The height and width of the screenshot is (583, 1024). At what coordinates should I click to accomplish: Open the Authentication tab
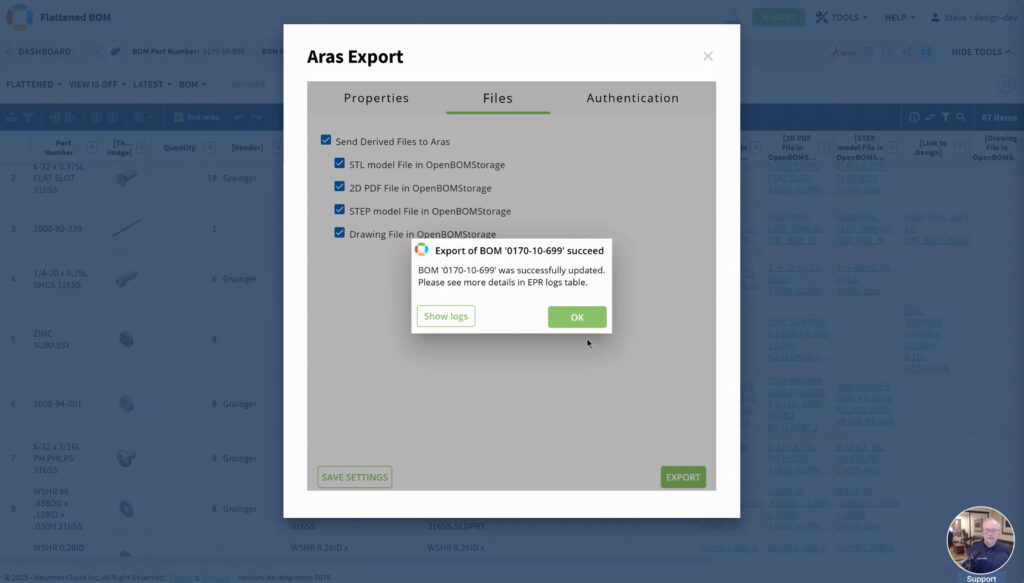tap(632, 98)
